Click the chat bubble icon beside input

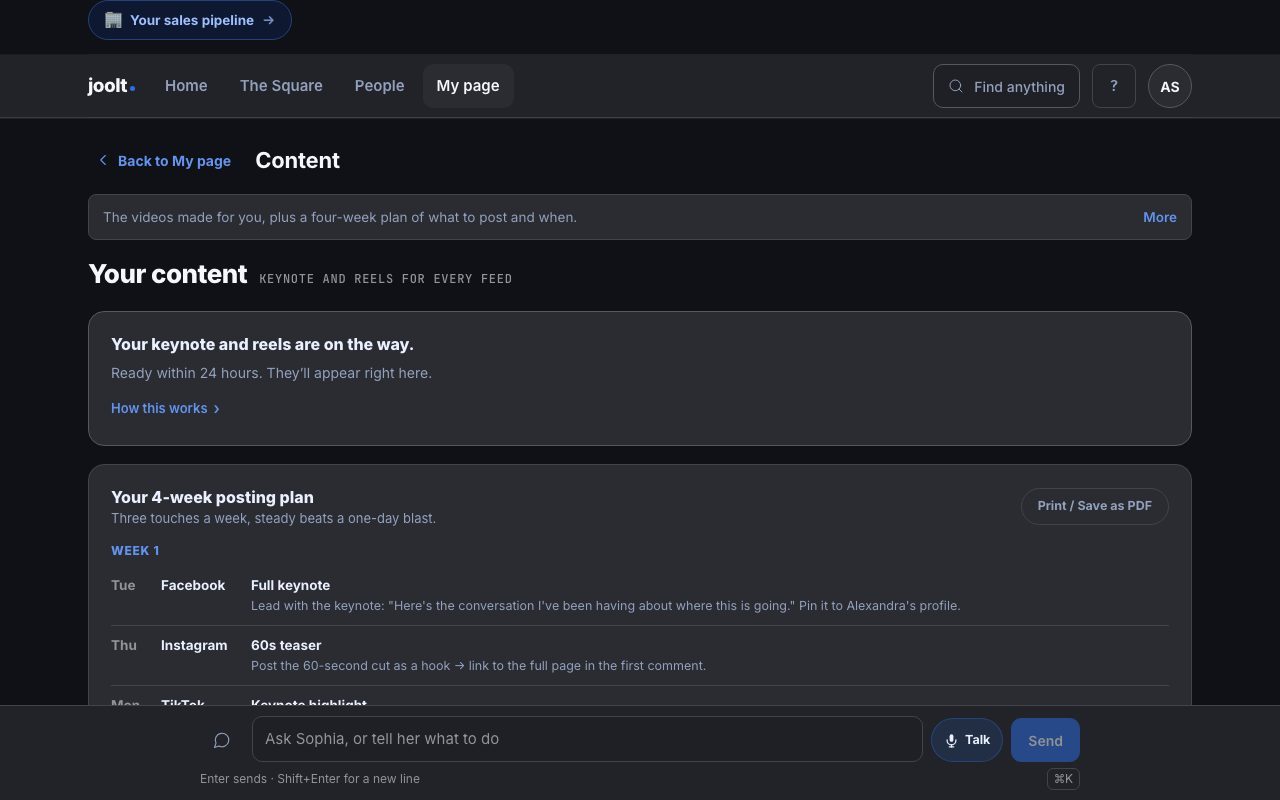click(x=222, y=740)
